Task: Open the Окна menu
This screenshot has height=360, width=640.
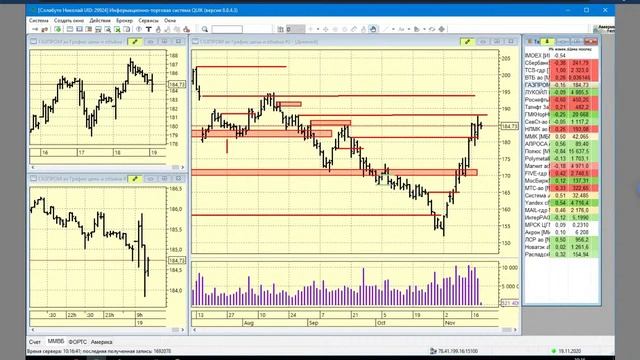Action: click(x=170, y=20)
